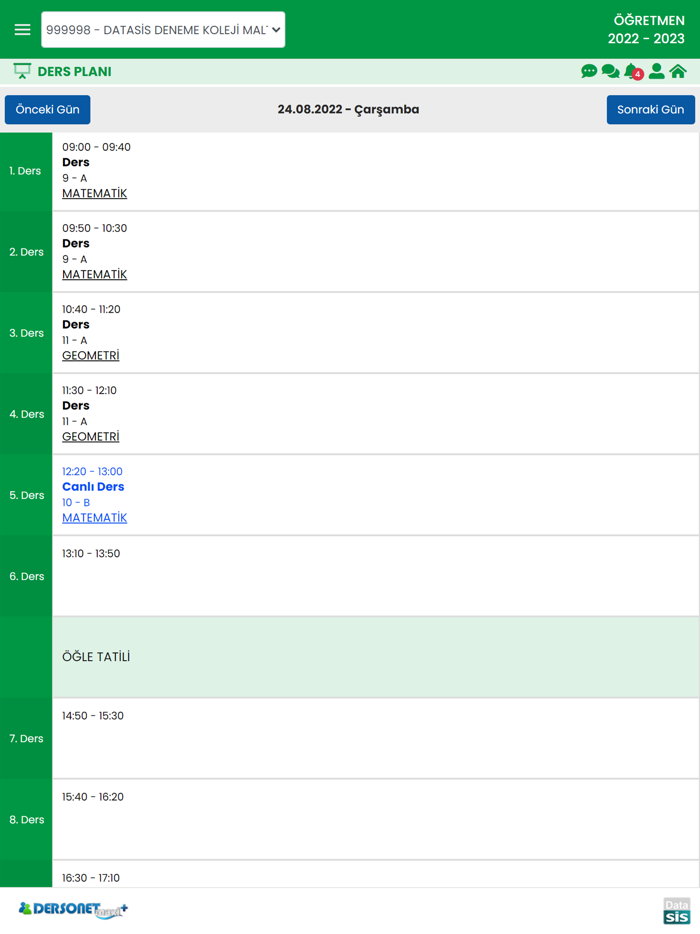Click the Ders Planı presentation board icon
Screen dimensions: 700x934
(22, 71)
